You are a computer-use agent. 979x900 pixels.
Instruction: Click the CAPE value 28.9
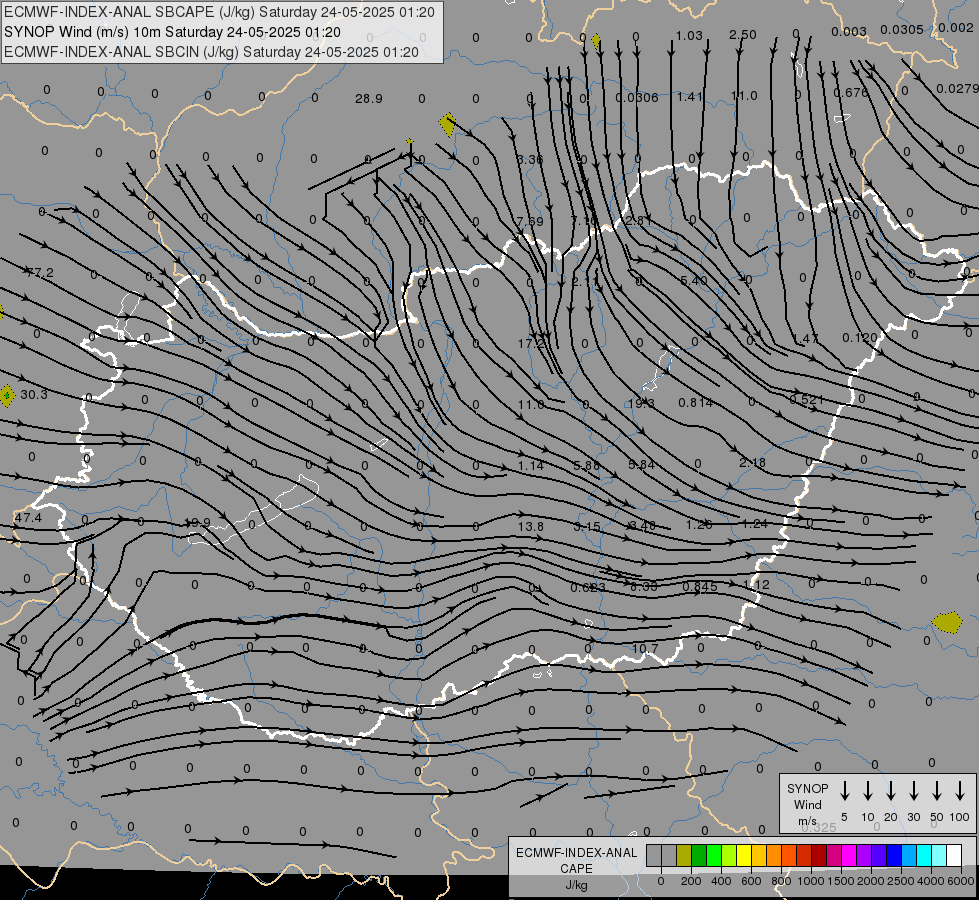(368, 99)
